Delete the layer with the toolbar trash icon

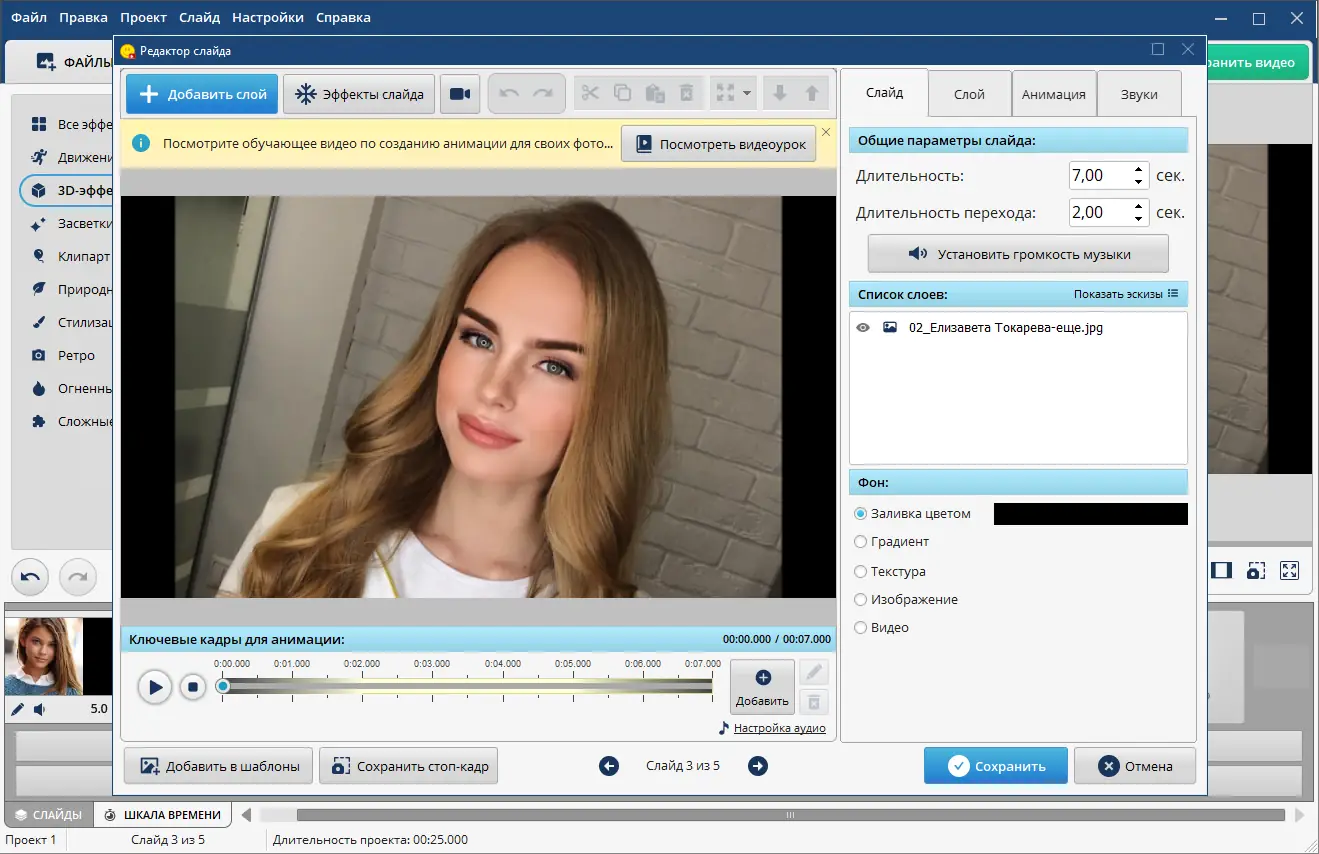click(x=687, y=94)
